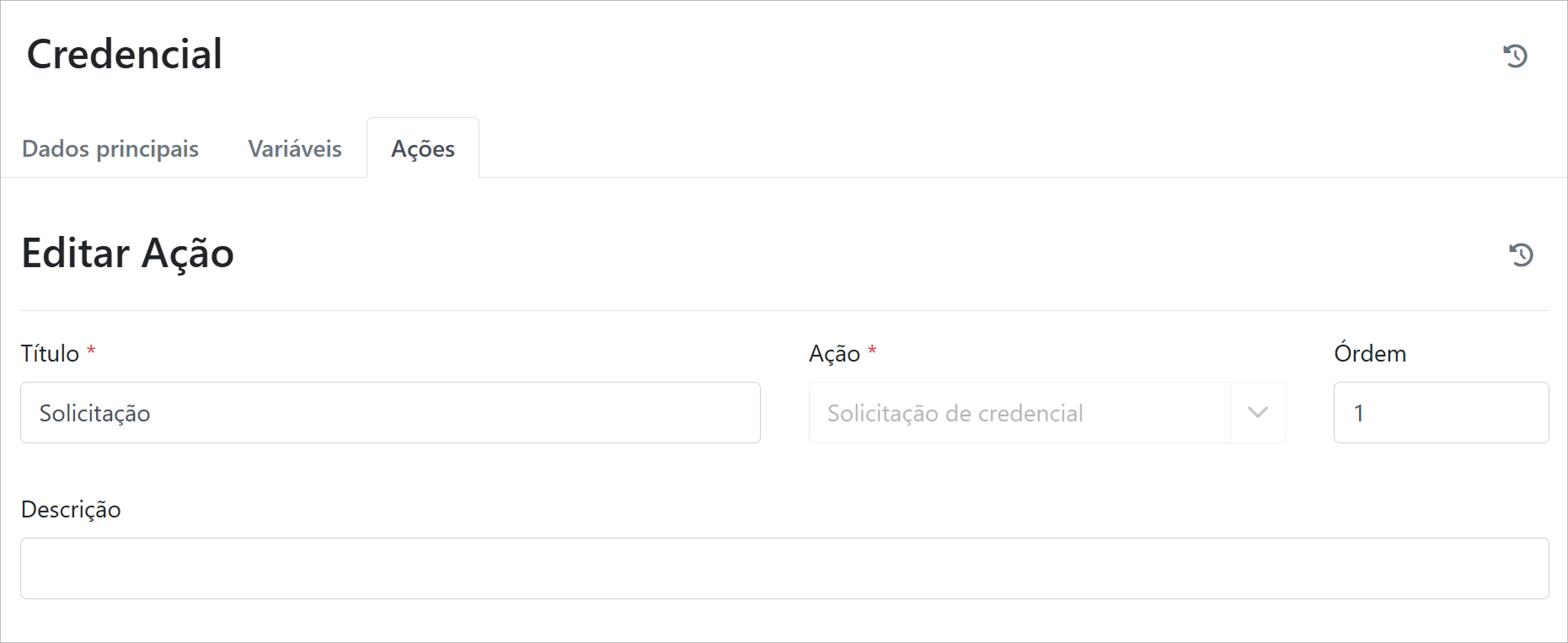Click the red asterisk beside Ação
This screenshot has height=643, width=1568.
[872, 350]
